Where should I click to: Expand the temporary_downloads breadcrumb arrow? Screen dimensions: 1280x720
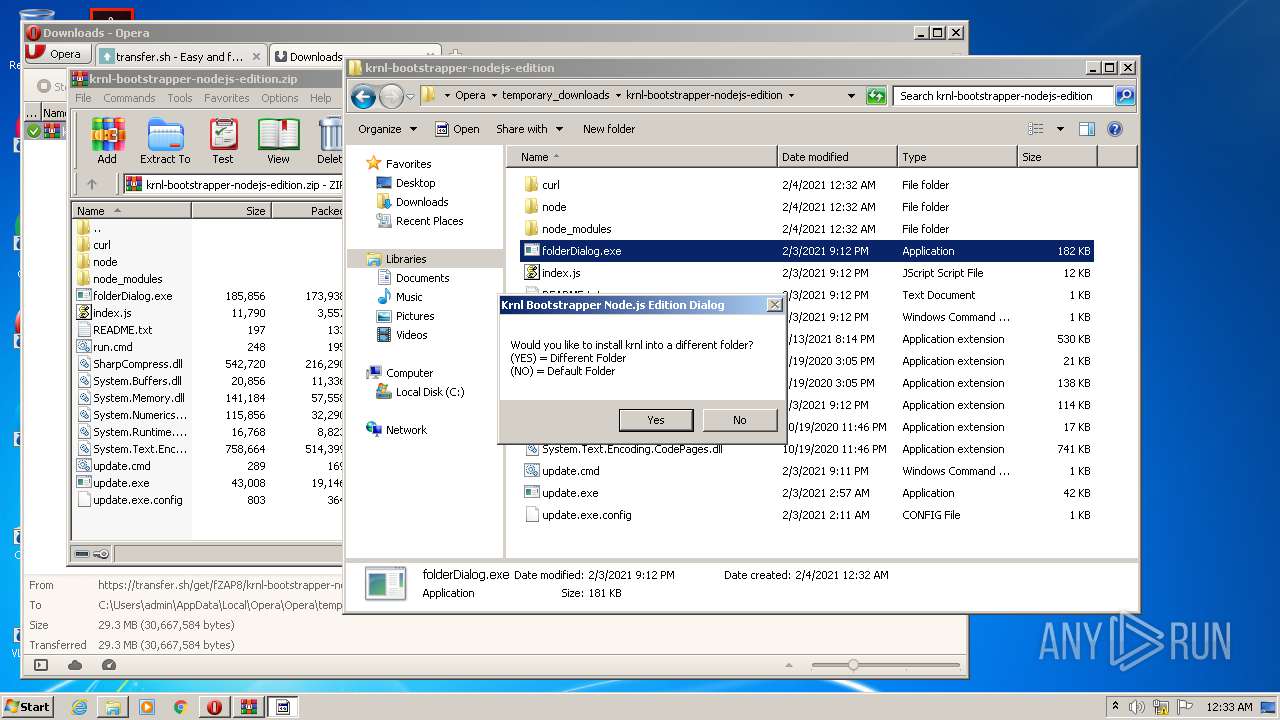tap(617, 96)
